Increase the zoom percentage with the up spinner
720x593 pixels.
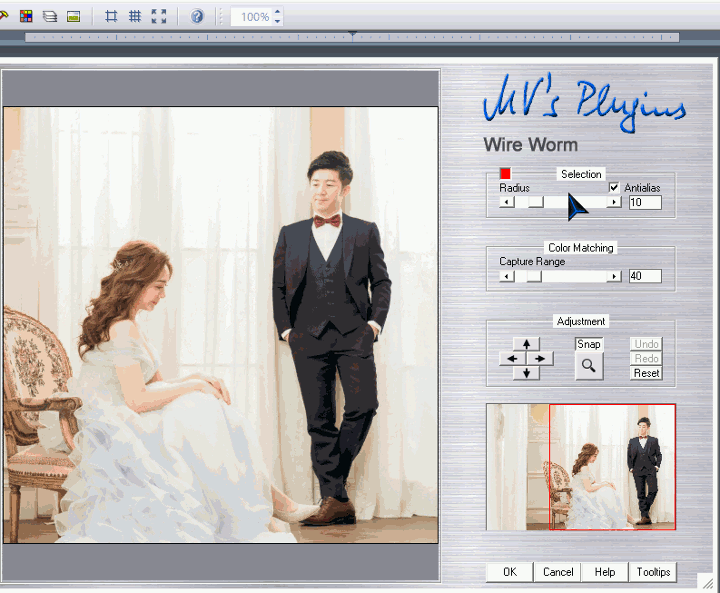tap(277, 12)
